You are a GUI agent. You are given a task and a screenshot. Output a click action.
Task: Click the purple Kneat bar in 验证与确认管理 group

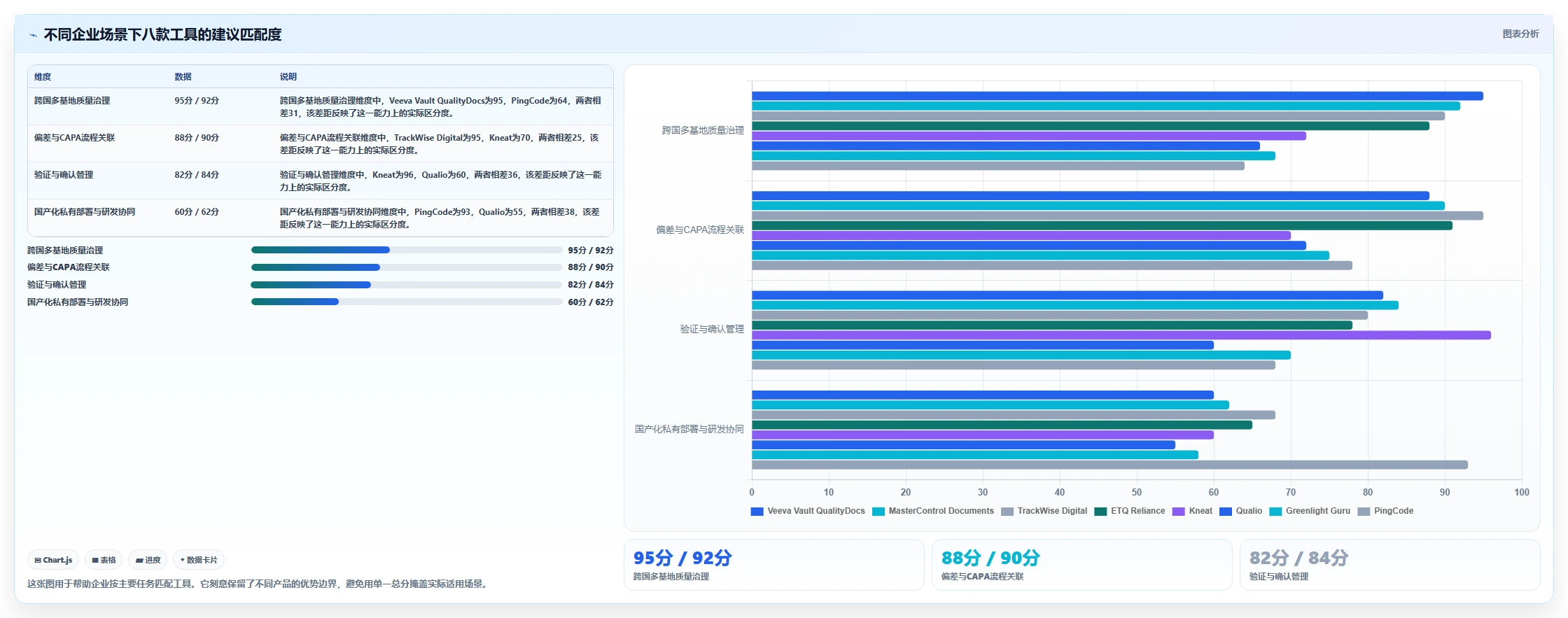pos(1121,335)
